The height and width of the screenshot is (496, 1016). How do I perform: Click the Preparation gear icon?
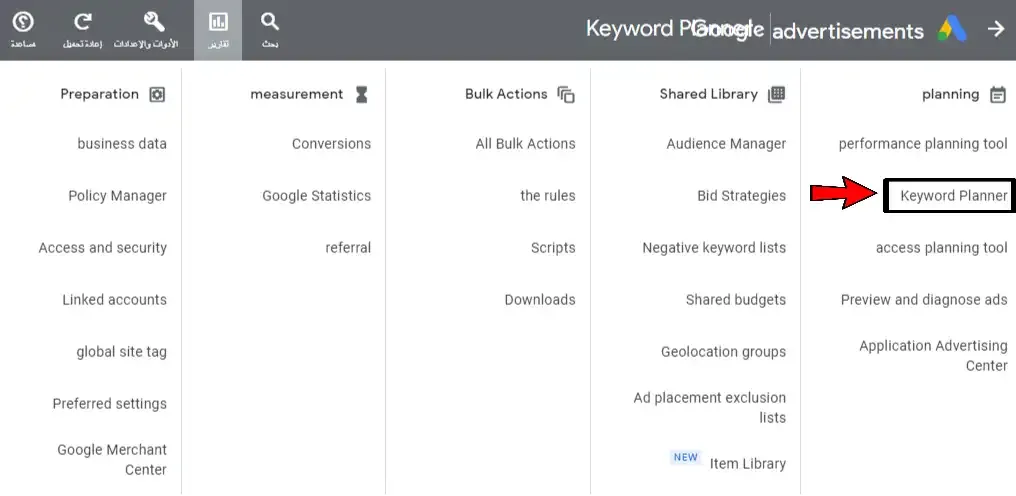157,95
